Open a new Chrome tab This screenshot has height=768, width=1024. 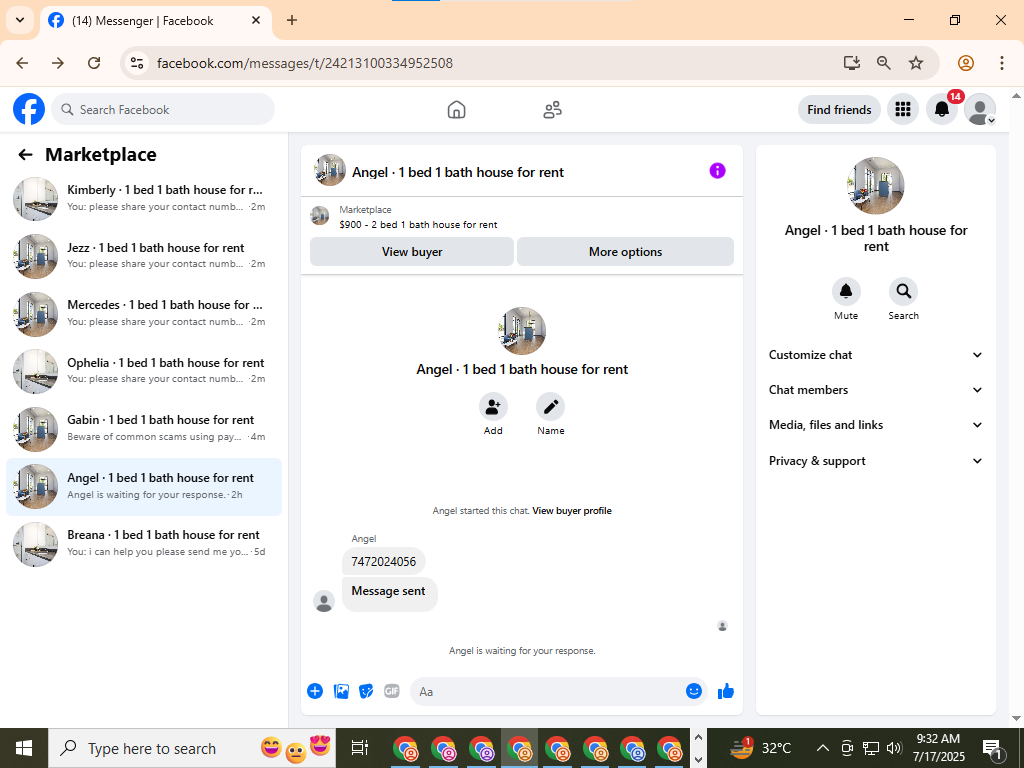point(292,20)
